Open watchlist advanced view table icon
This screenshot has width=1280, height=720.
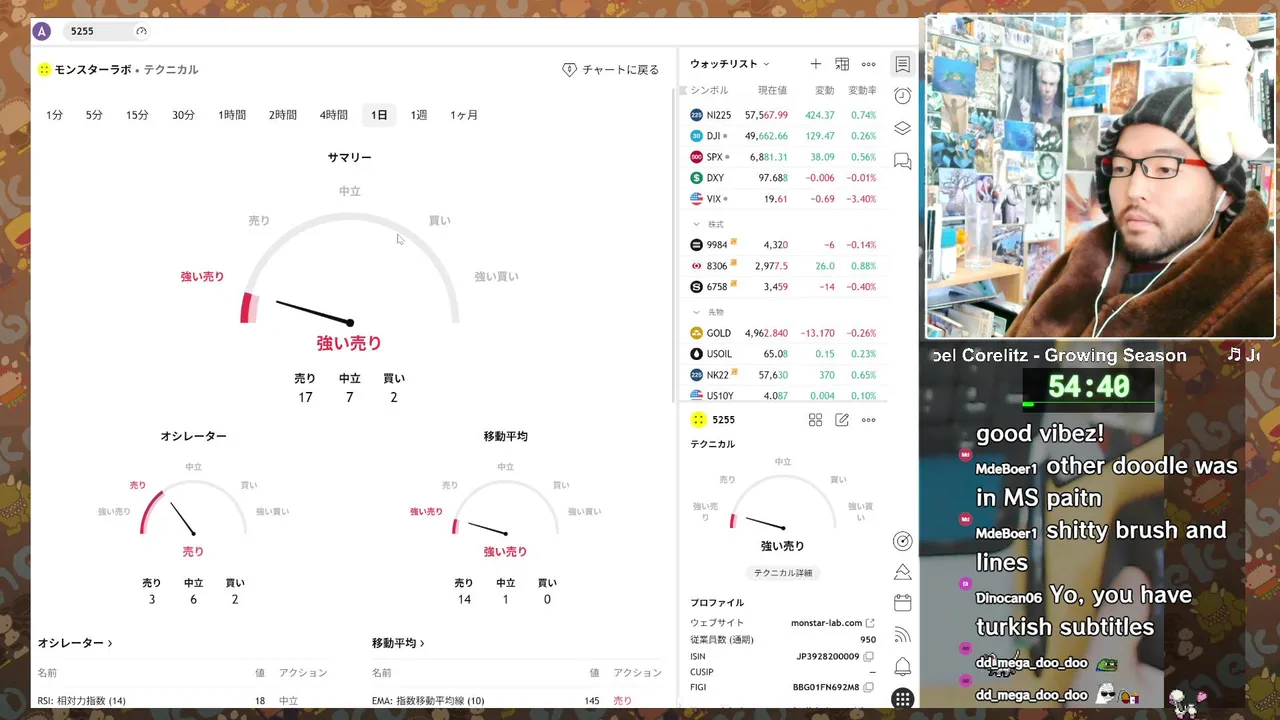click(x=842, y=64)
